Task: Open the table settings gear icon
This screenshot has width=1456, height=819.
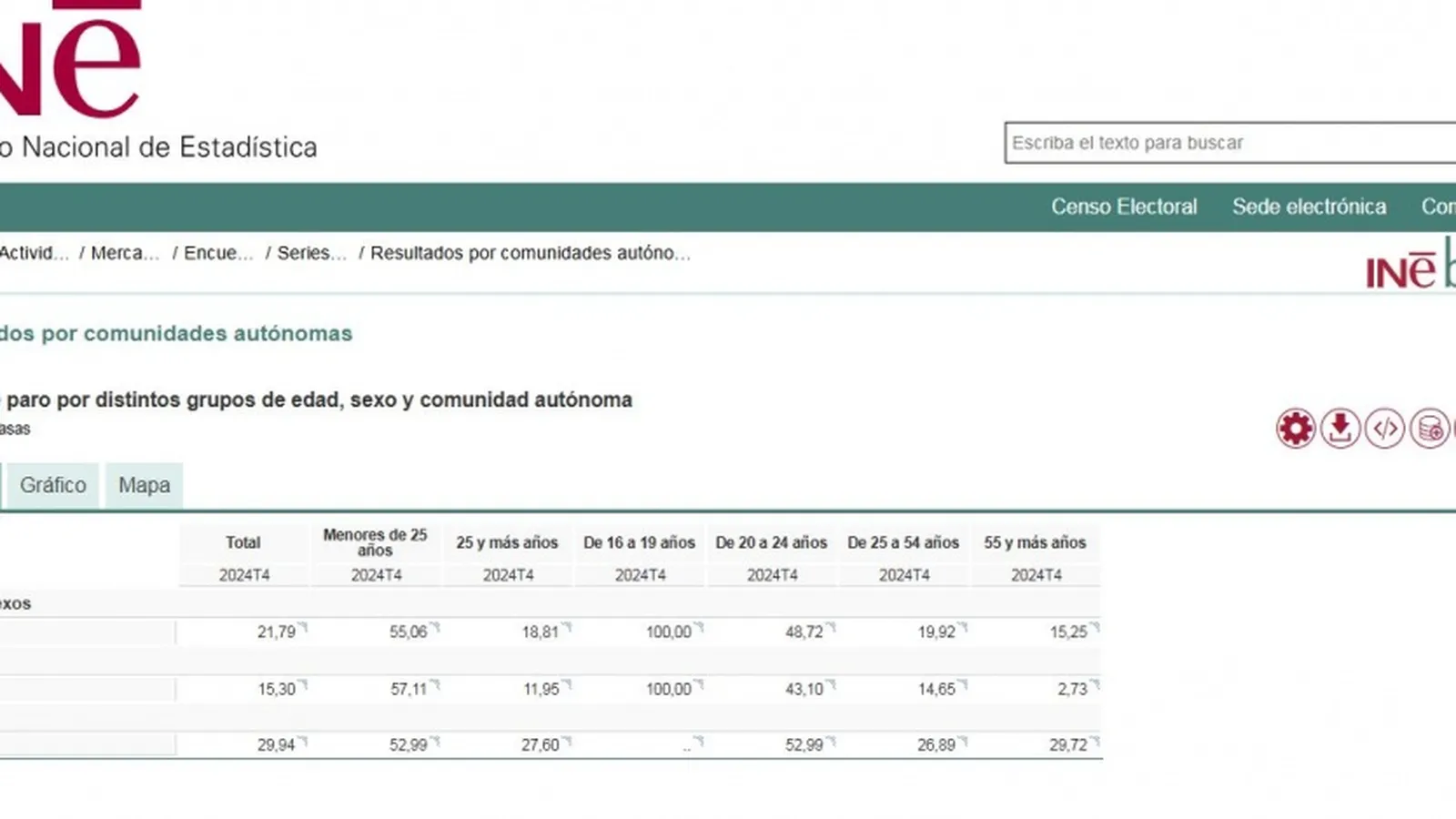Action: (x=1295, y=429)
